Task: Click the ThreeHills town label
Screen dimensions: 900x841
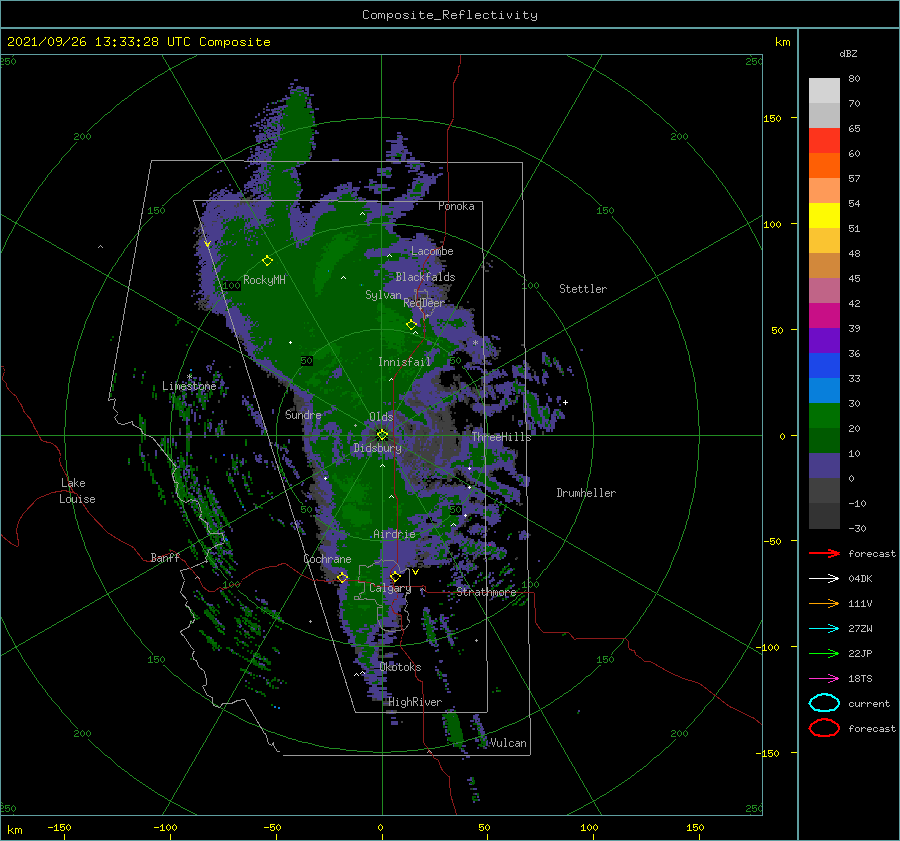Action: [x=502, y=437]
